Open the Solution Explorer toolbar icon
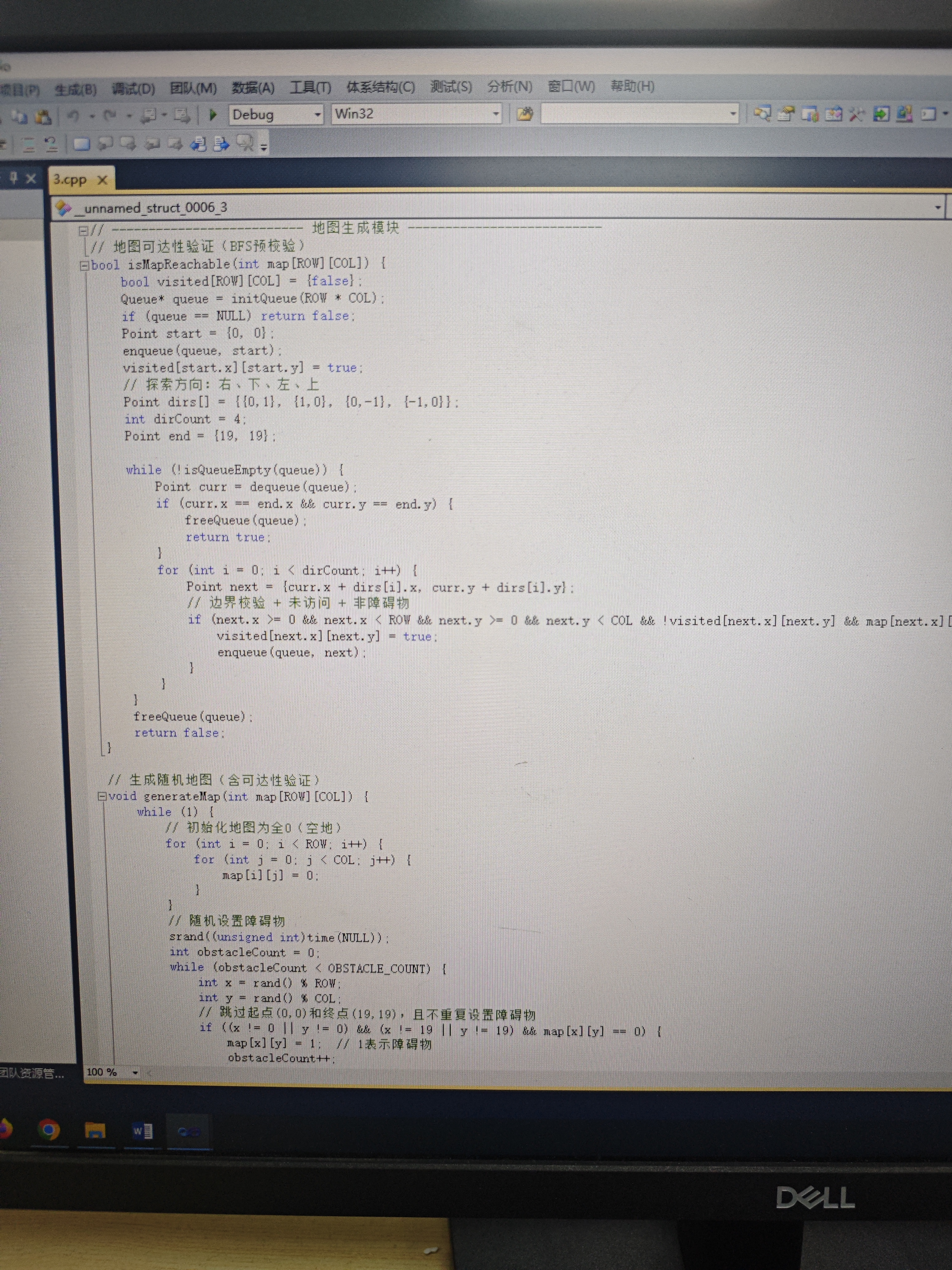 point(763,114)
